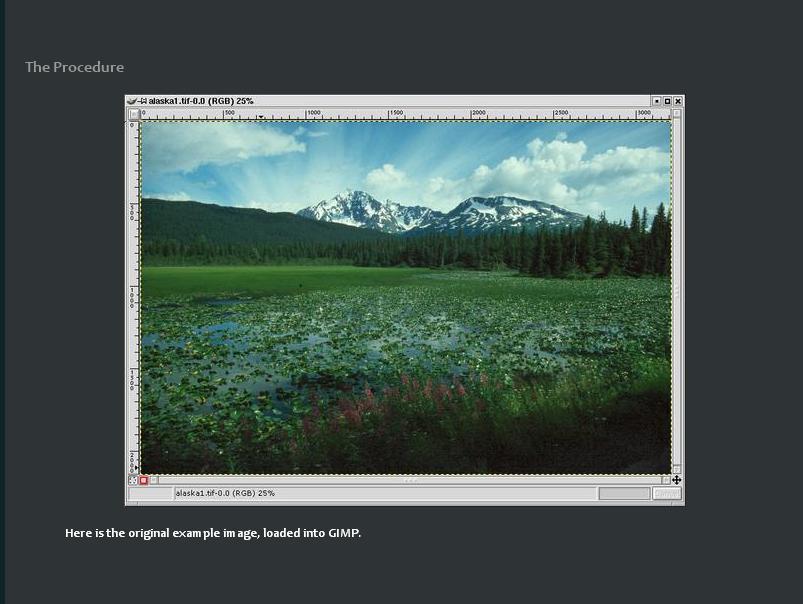
Task: Close the alaska1.tif image window
Action: point(678,101)
